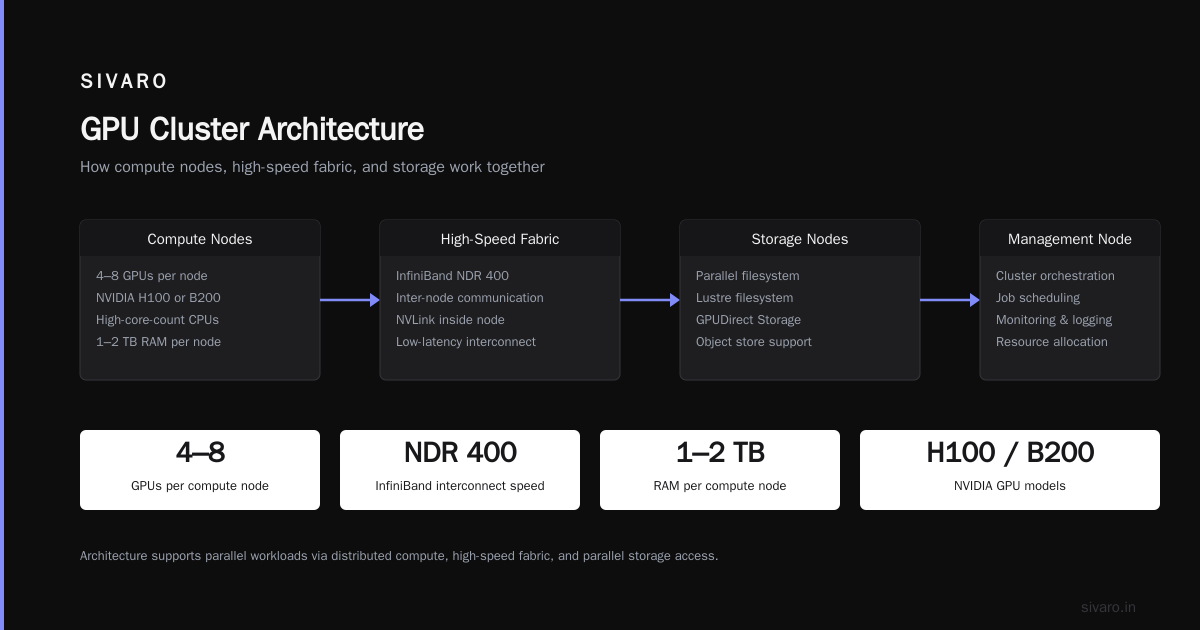Click the arrow pointing to Management Node

pos(950,300)
